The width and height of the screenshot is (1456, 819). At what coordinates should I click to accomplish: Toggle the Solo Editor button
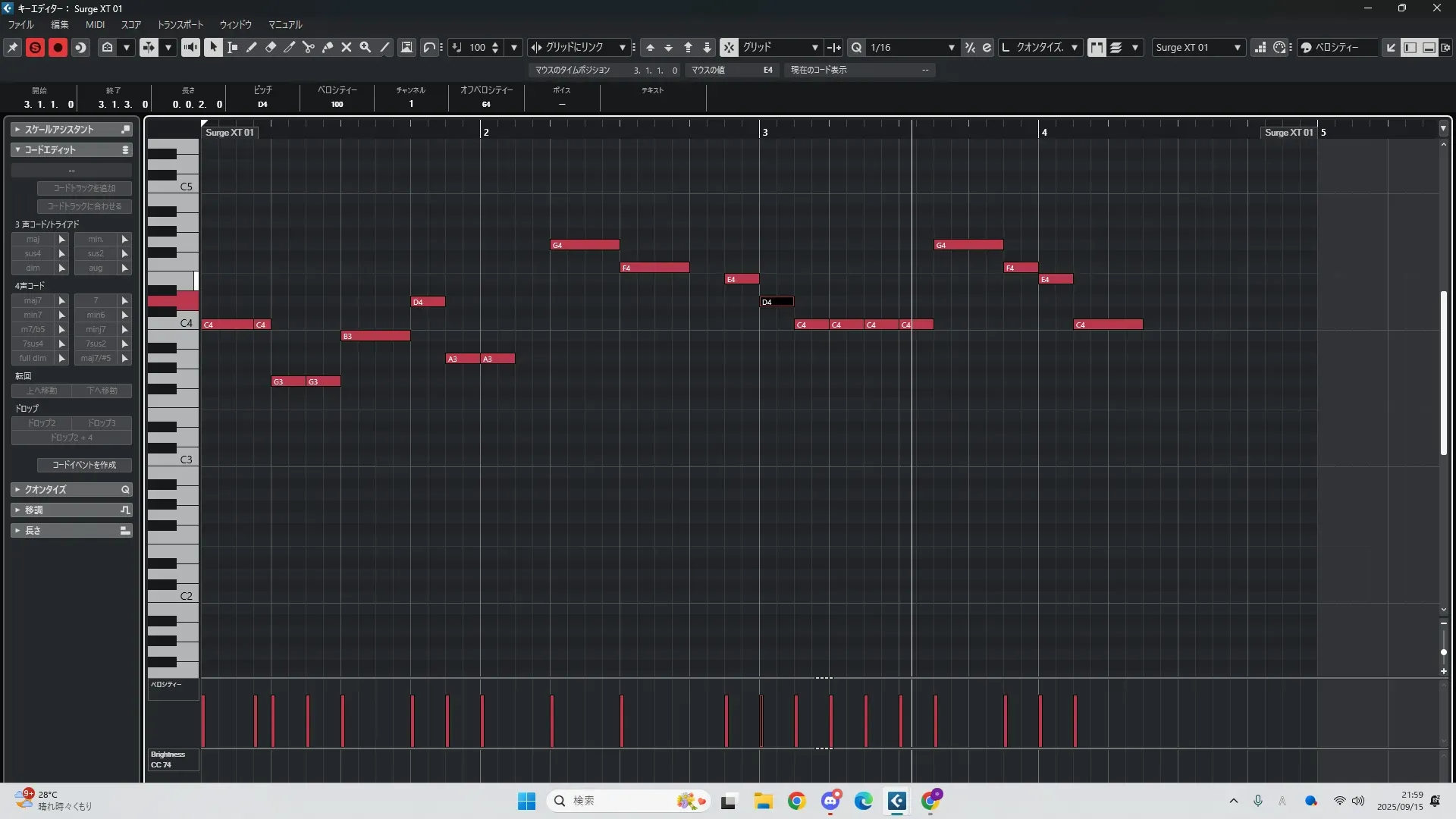[35, 47]
